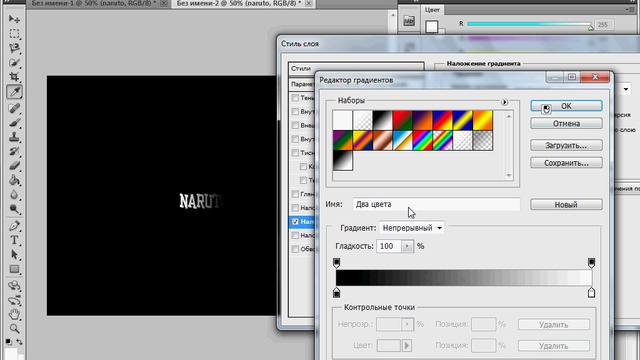640x360 pixels.
Task: Open the Цвет panel options menu
Action: (x=629, y=10)
